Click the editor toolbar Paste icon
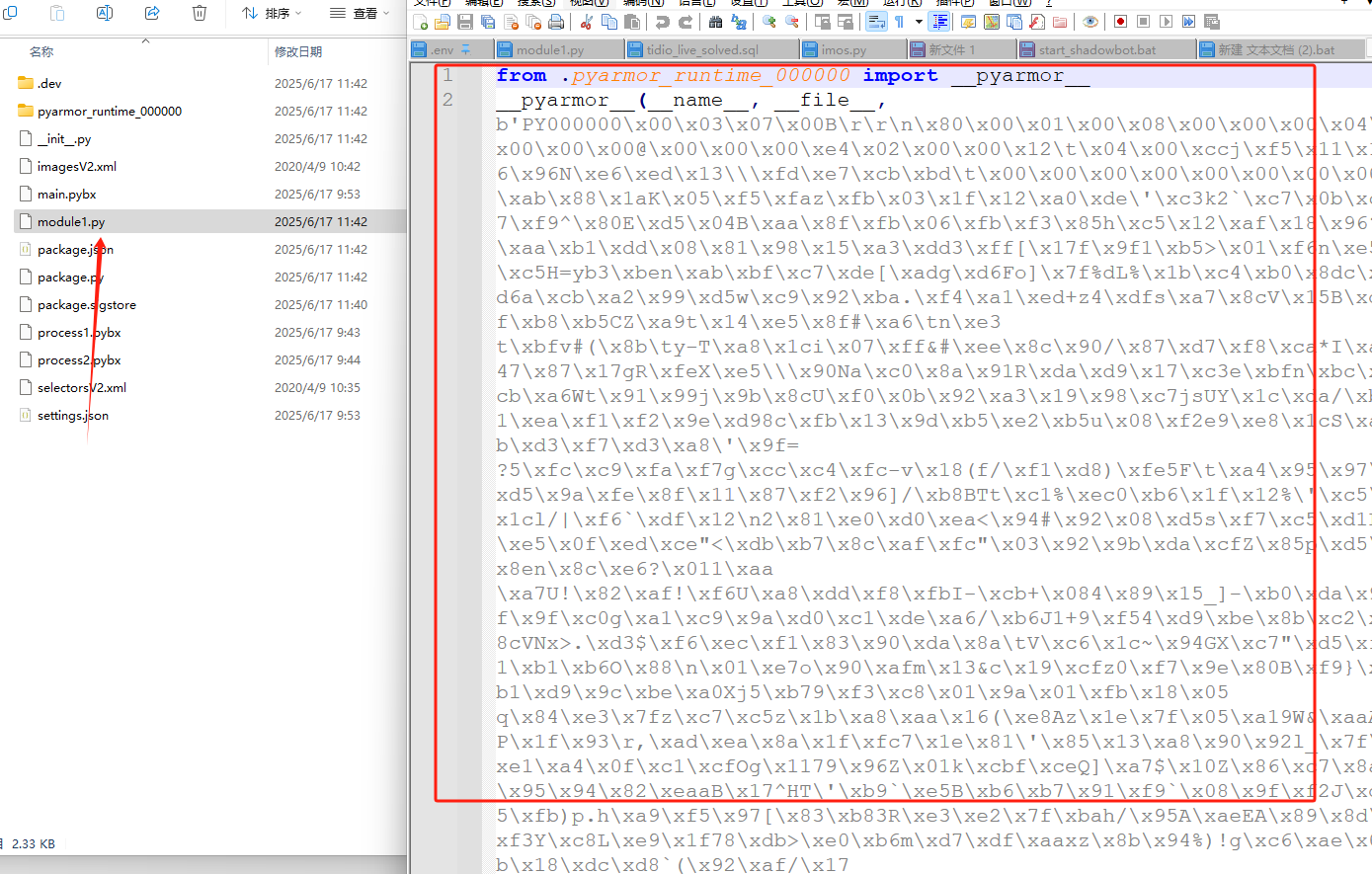The width and height of the screenshot is (1372, 874). coord(632,22)
